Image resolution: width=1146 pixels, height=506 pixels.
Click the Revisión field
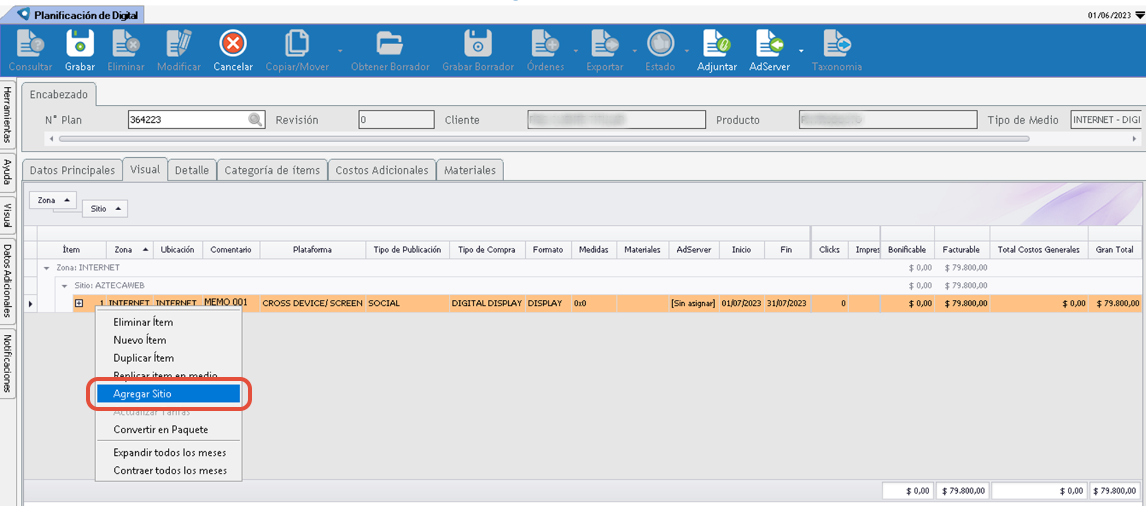(395, 120)
